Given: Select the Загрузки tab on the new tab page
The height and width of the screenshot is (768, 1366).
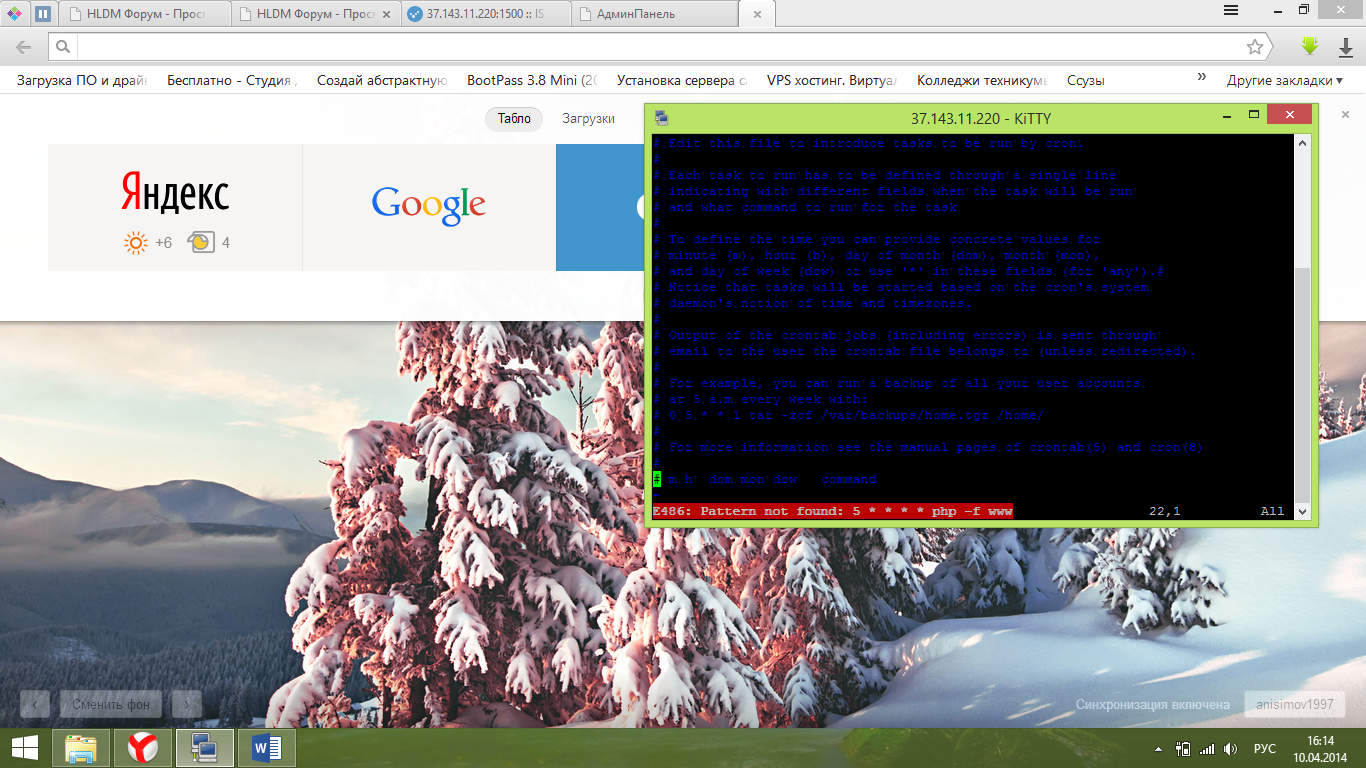Looking at the screenshot, I should [588, 118].
